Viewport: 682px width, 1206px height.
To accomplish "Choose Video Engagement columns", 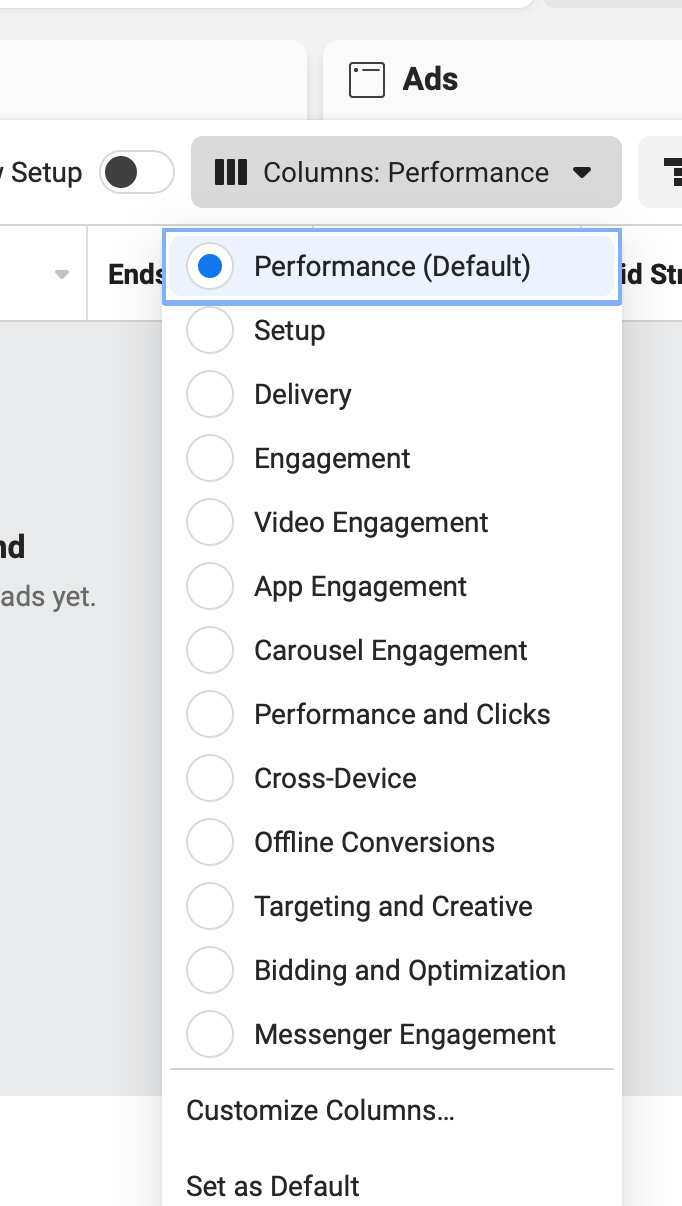I will (392, 522).
